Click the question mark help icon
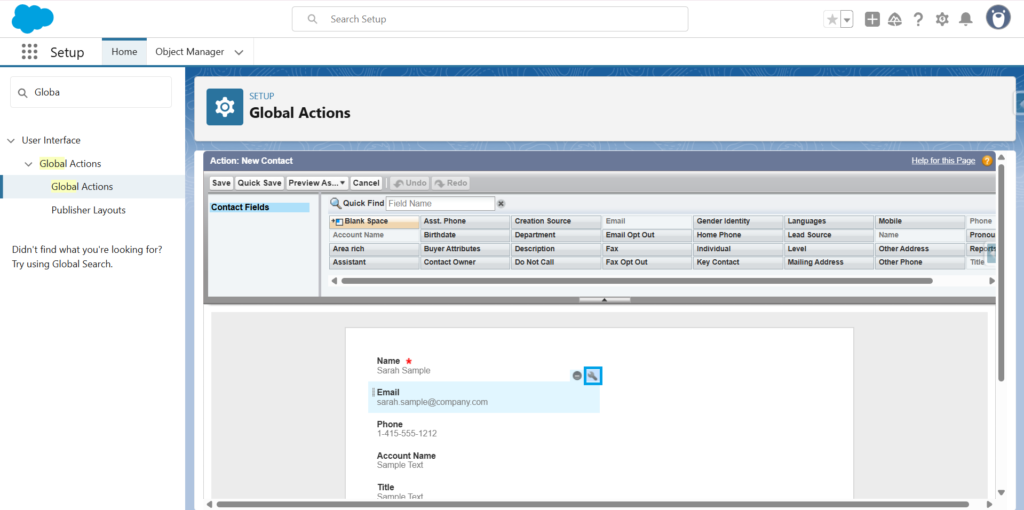Screen dimensions: 1024x510 [918, 19]
